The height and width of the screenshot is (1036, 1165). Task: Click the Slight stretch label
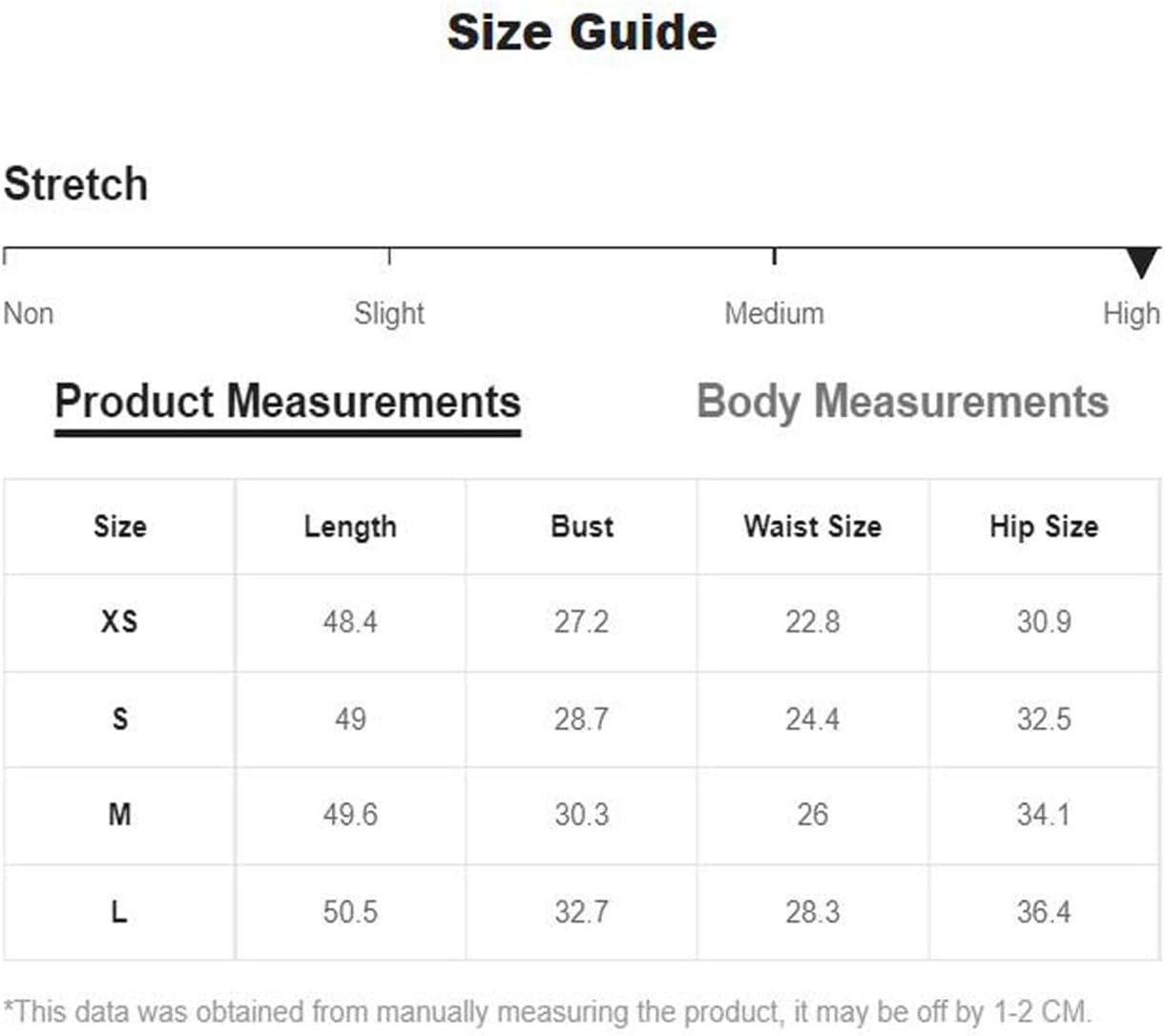[x=388, y=313]
